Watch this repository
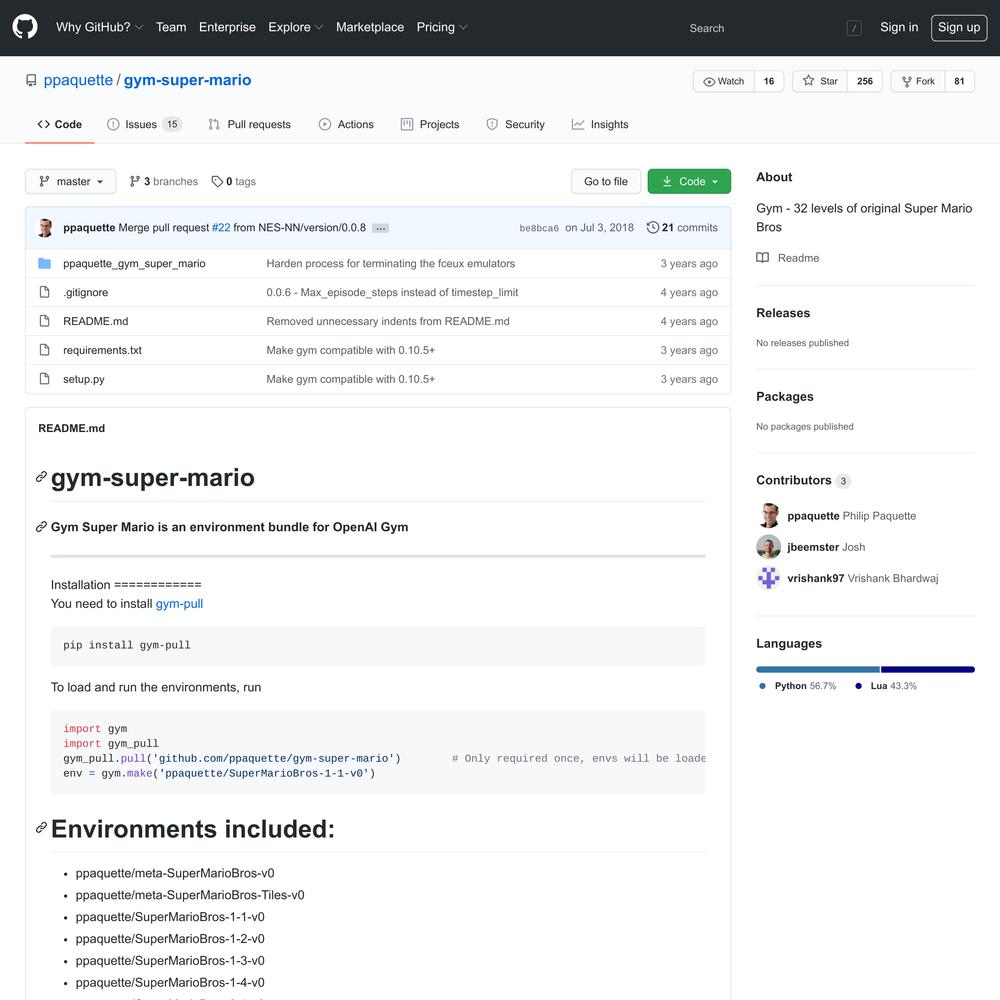The height and width of the screenshot is (1000, 1000). pyautogui.click(x=724, y=81)
